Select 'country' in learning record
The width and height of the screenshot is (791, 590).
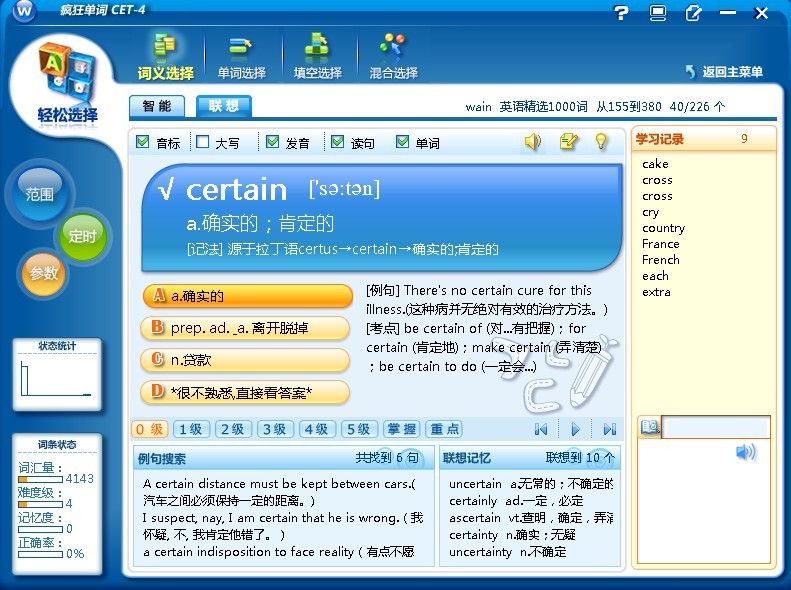(x=663, y=228)
